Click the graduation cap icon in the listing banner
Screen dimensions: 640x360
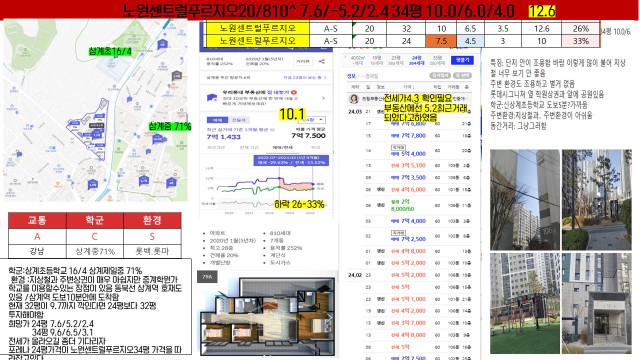click(x=212, y=98)
